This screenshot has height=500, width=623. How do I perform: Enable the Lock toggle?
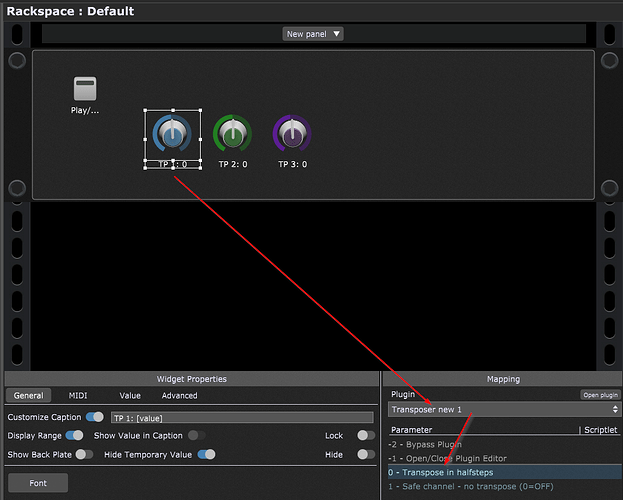[366, 436]
